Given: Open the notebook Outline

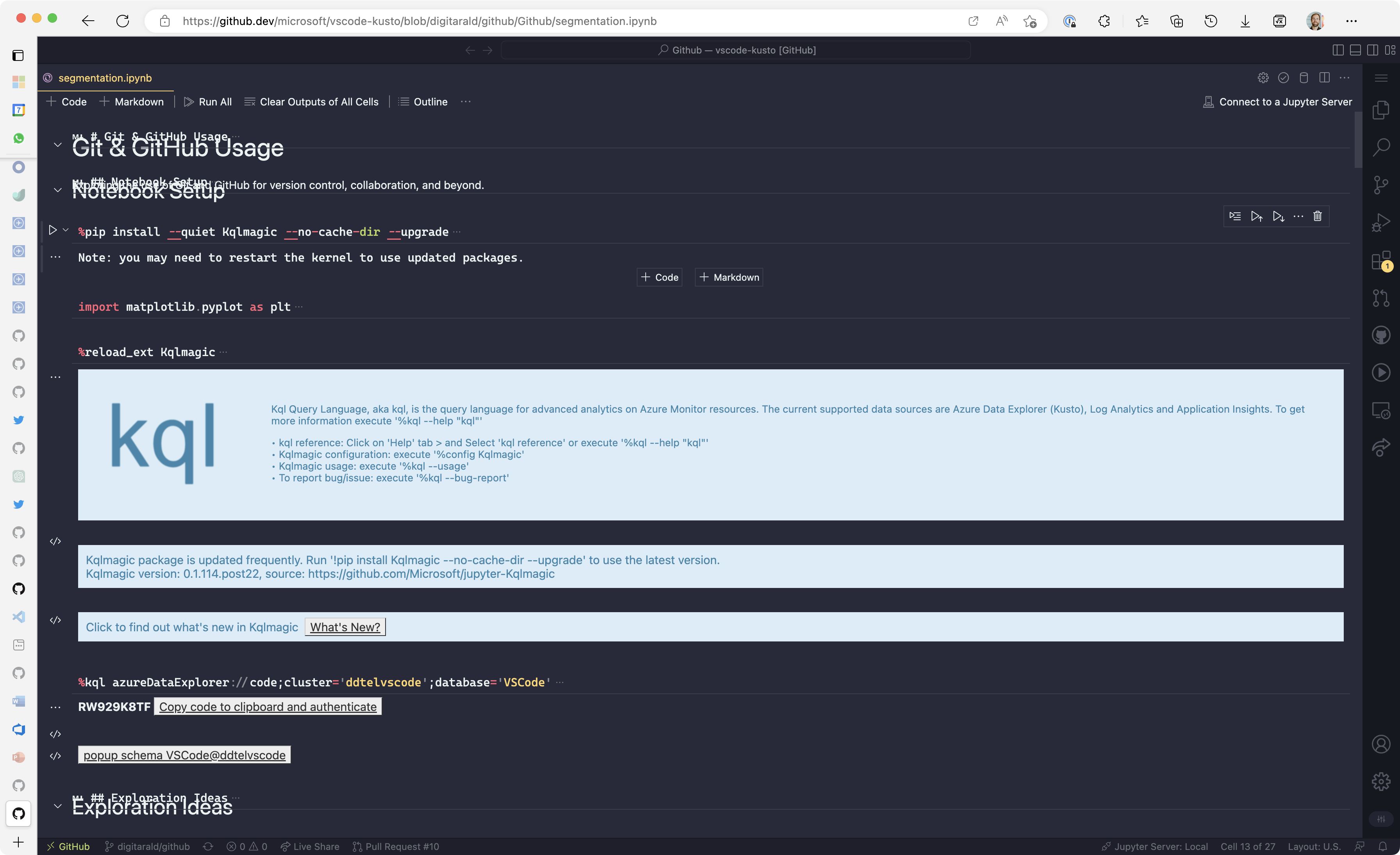Looking at the screenshot, I should (x=423, y=102).
